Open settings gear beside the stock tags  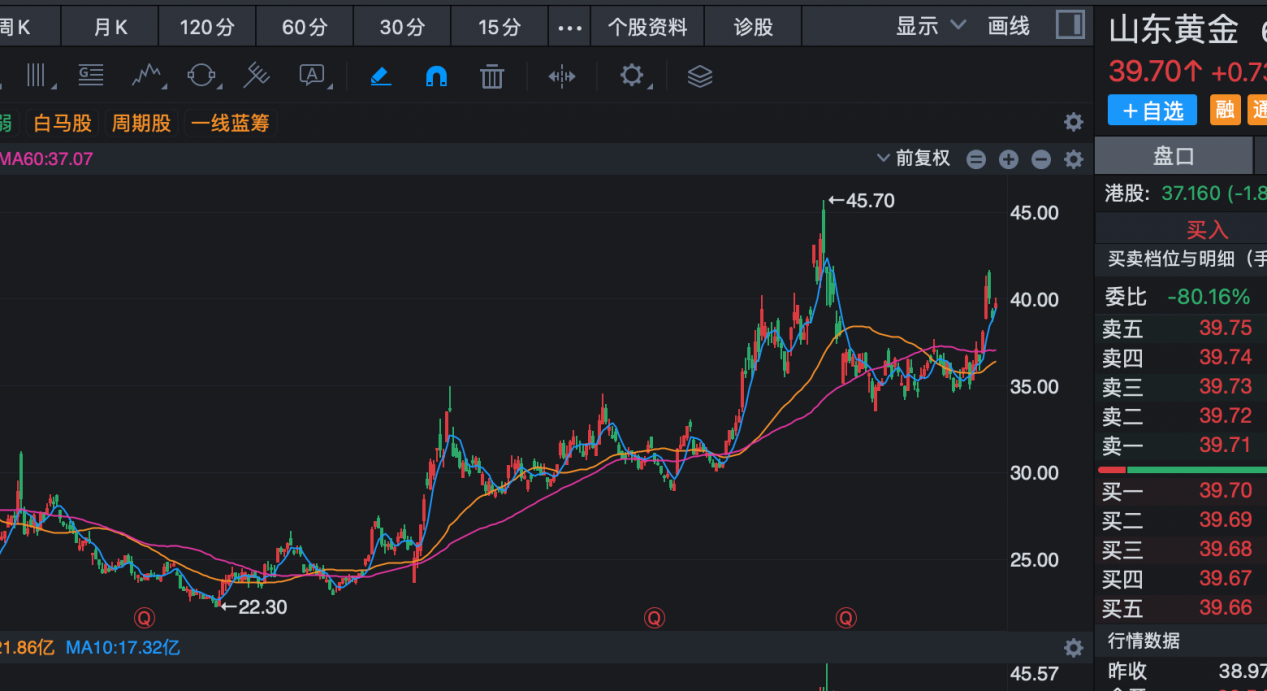pyautogui.click(x=1073, y=123)
